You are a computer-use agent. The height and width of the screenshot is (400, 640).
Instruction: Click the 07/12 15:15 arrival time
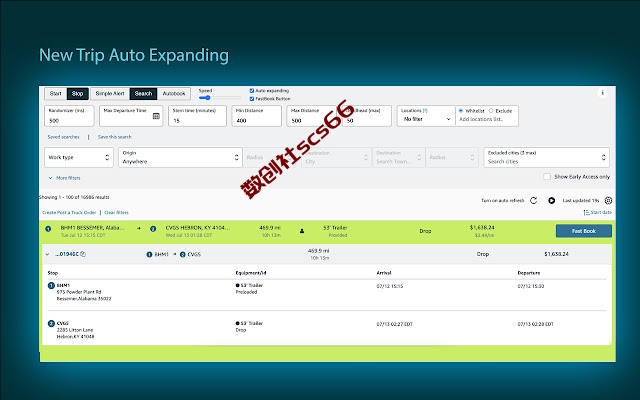tap(390, 286)
